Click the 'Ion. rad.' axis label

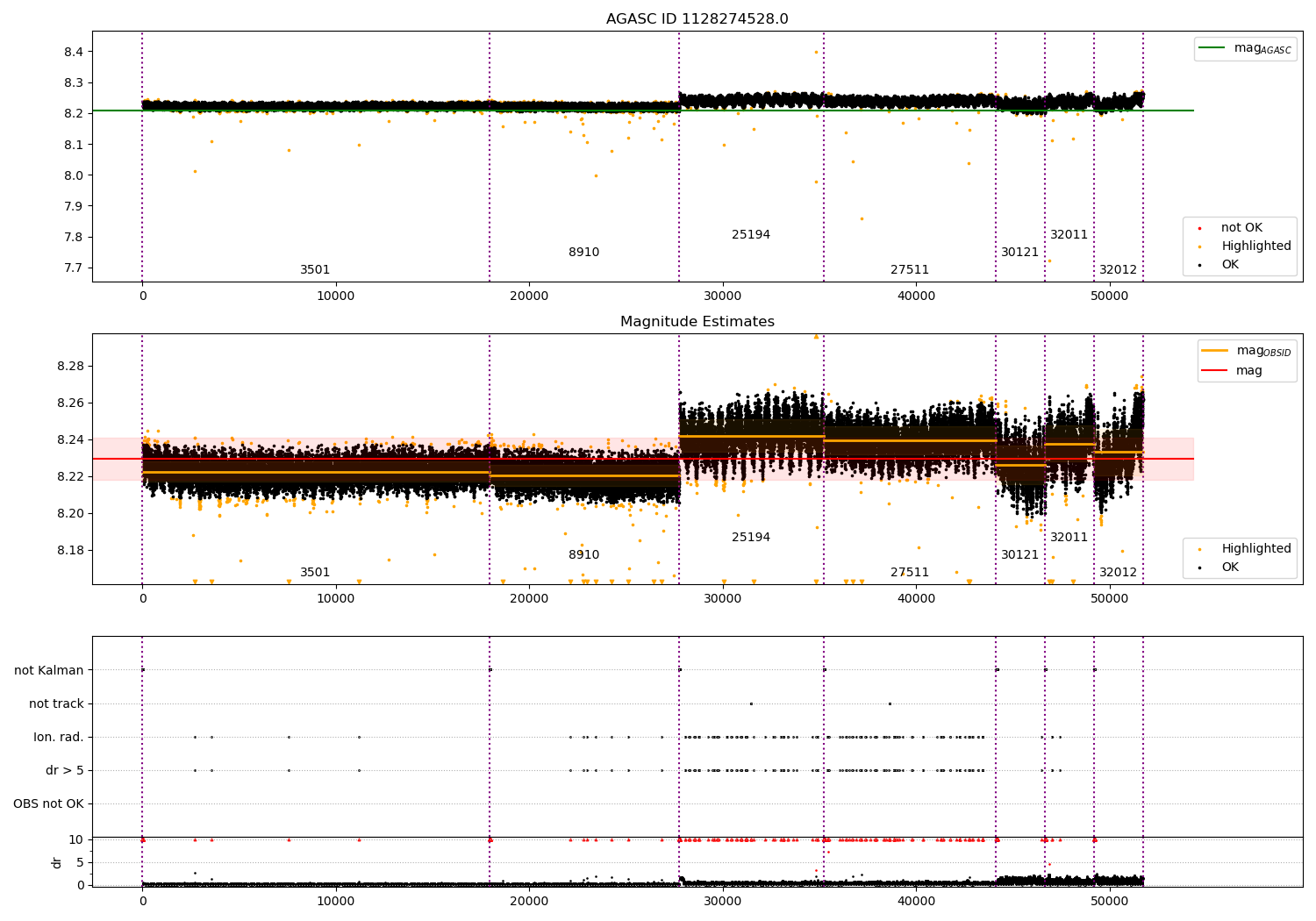point(59,738)
